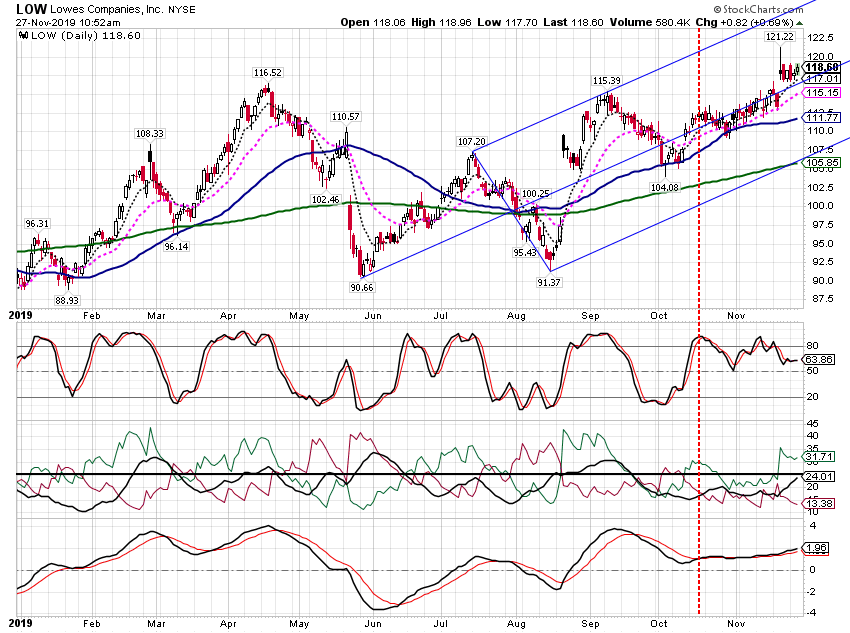Click the 88.93 low price label
This screenshot has height=633, width=850.
[67, 300]
